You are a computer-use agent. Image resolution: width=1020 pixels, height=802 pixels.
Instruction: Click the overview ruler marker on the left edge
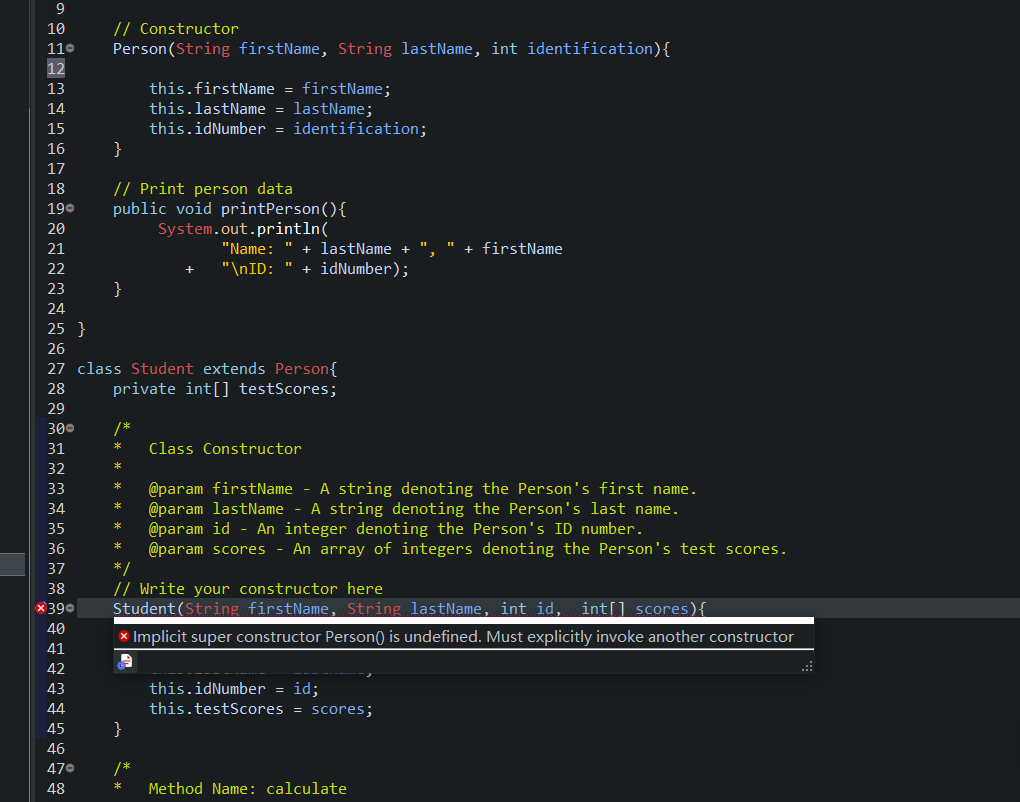[x=12, y=564]
